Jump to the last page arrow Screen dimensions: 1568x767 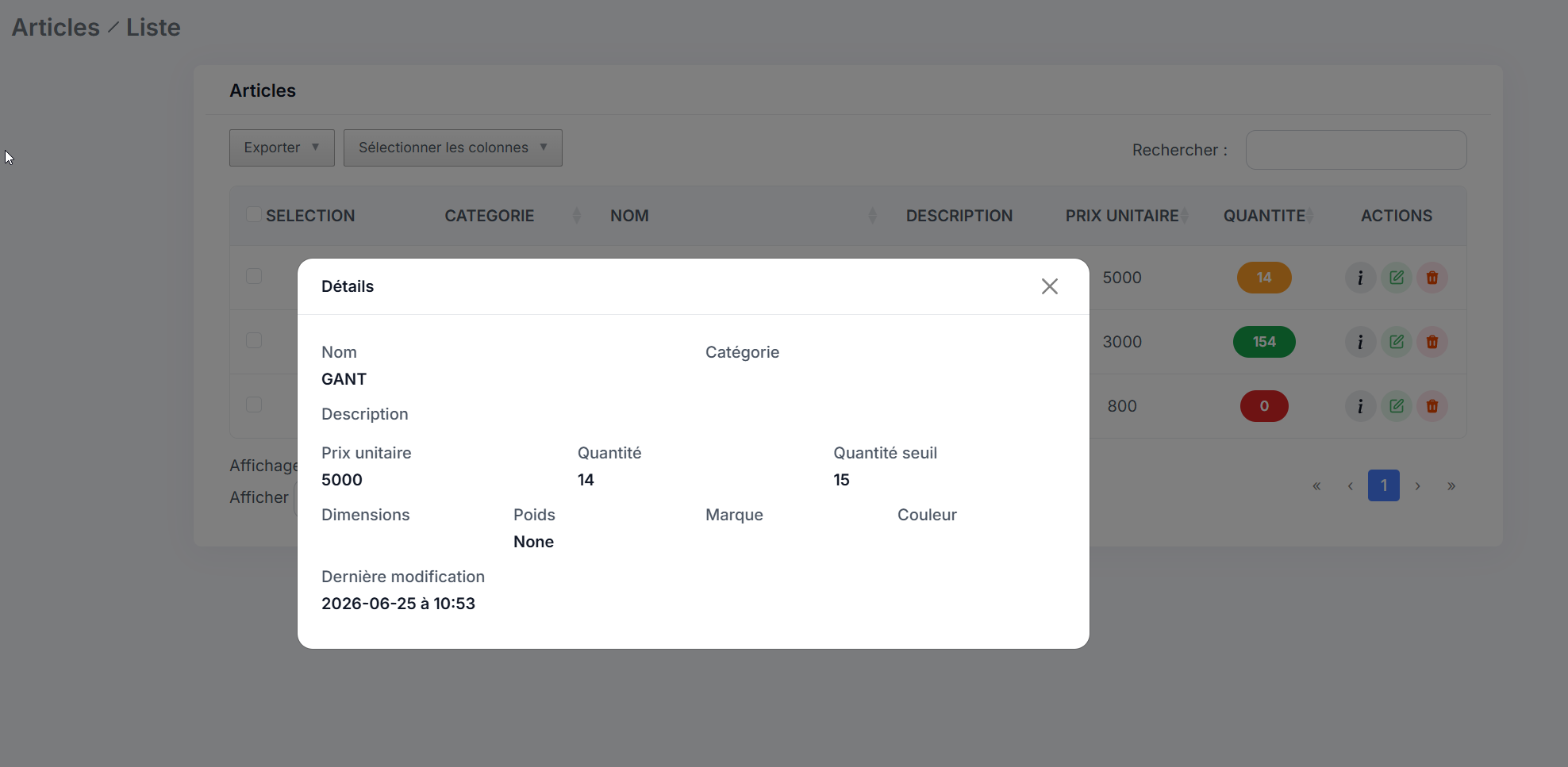pos(1451,486)
